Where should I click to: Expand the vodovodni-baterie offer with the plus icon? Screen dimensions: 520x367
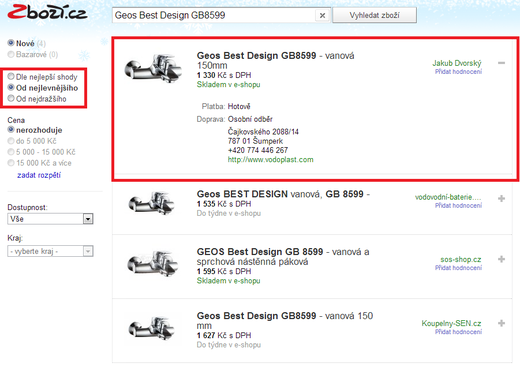[501, 199]
